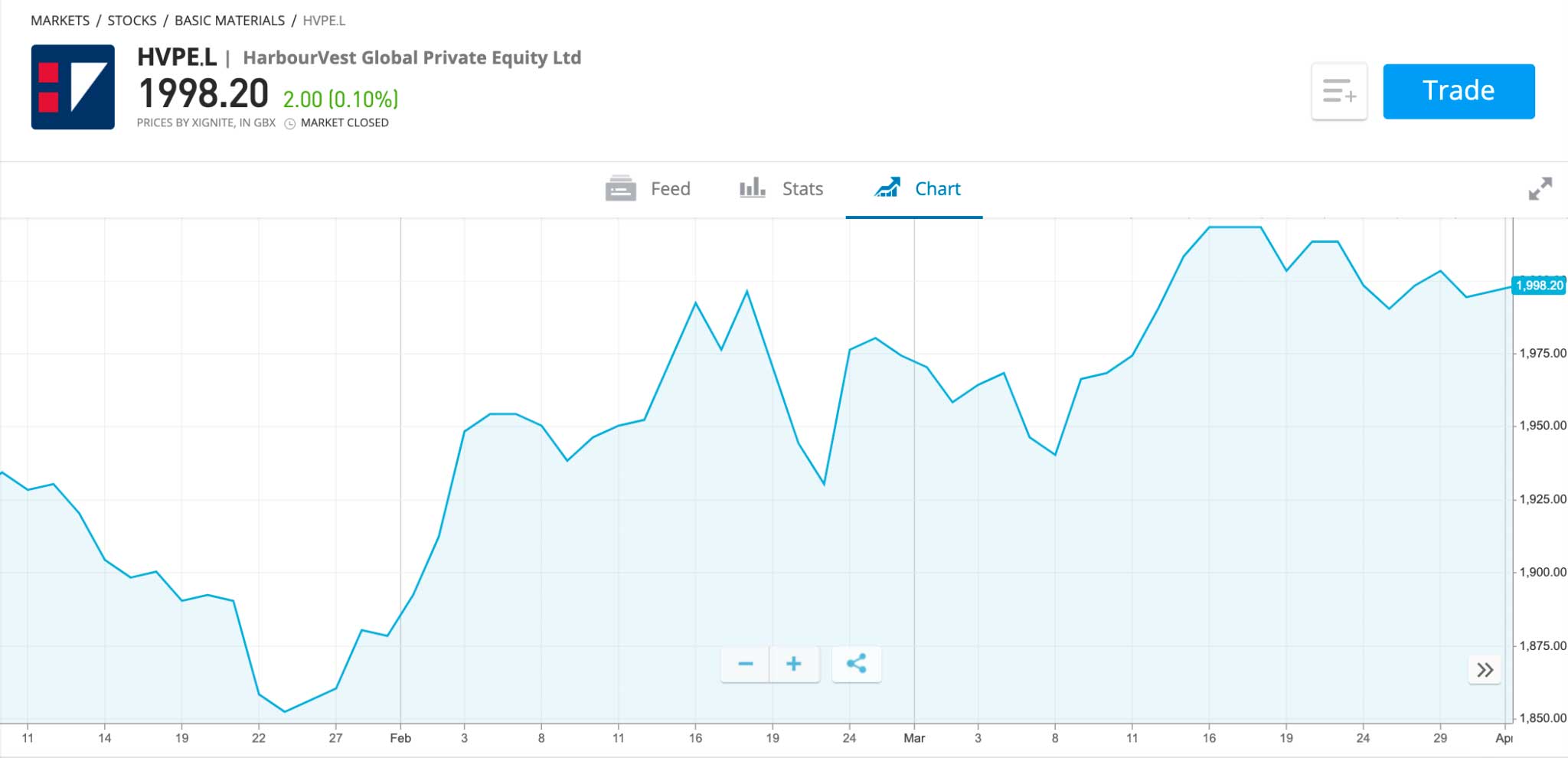Jump to latest data with double-chevron

[1485, 670]
